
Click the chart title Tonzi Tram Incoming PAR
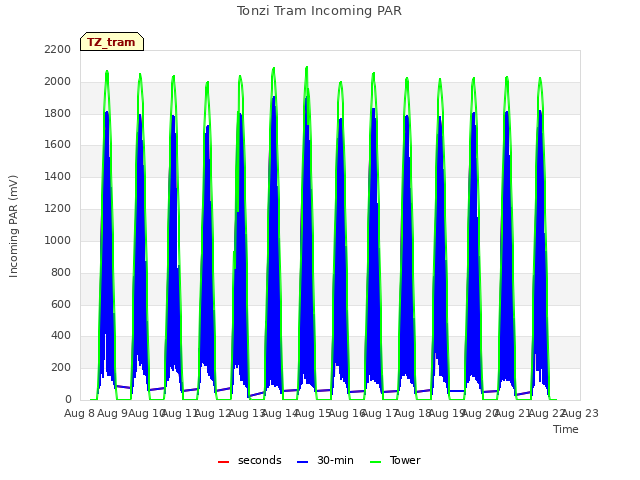(x=319, y=11)
